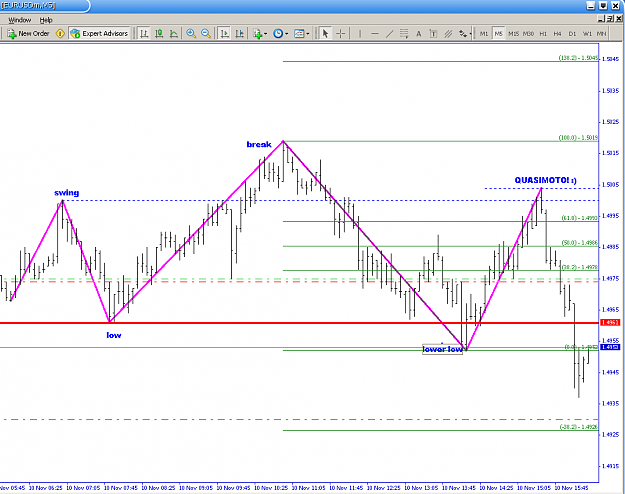This screenshot has height=494, width=625.
Task: Select the crosshair tool
Action: click(x=340, y=33)
